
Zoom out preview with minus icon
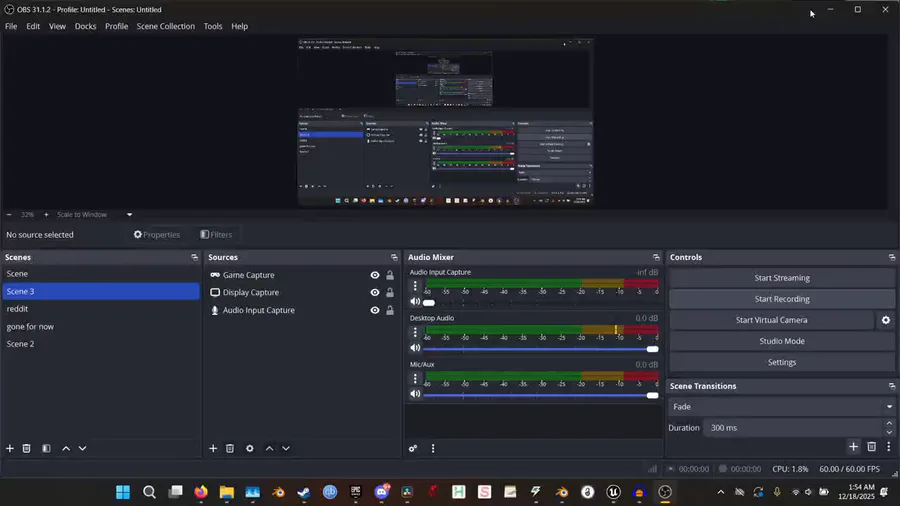(x=9, y=215)
